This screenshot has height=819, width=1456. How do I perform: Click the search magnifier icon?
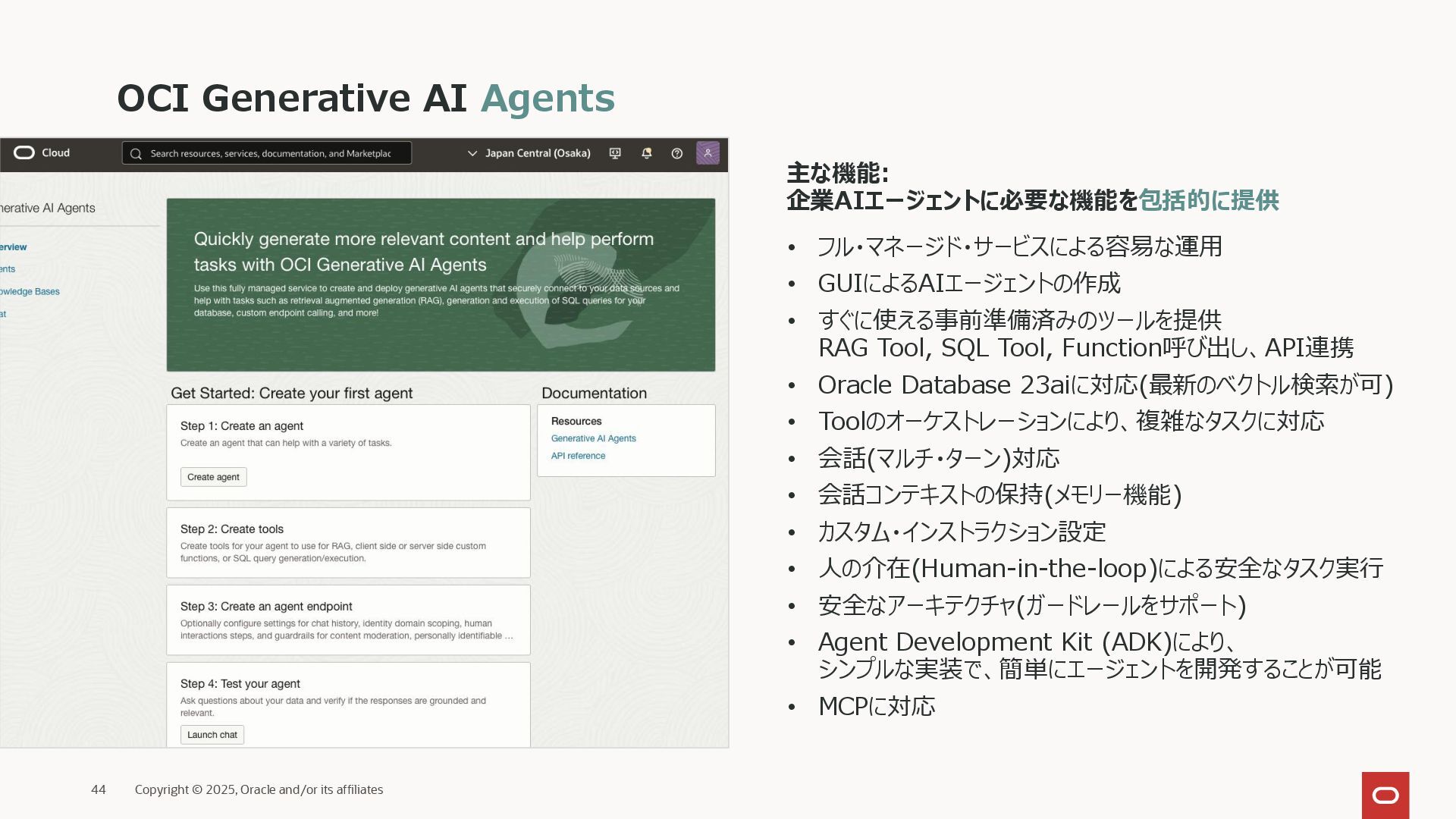(136, 154)
